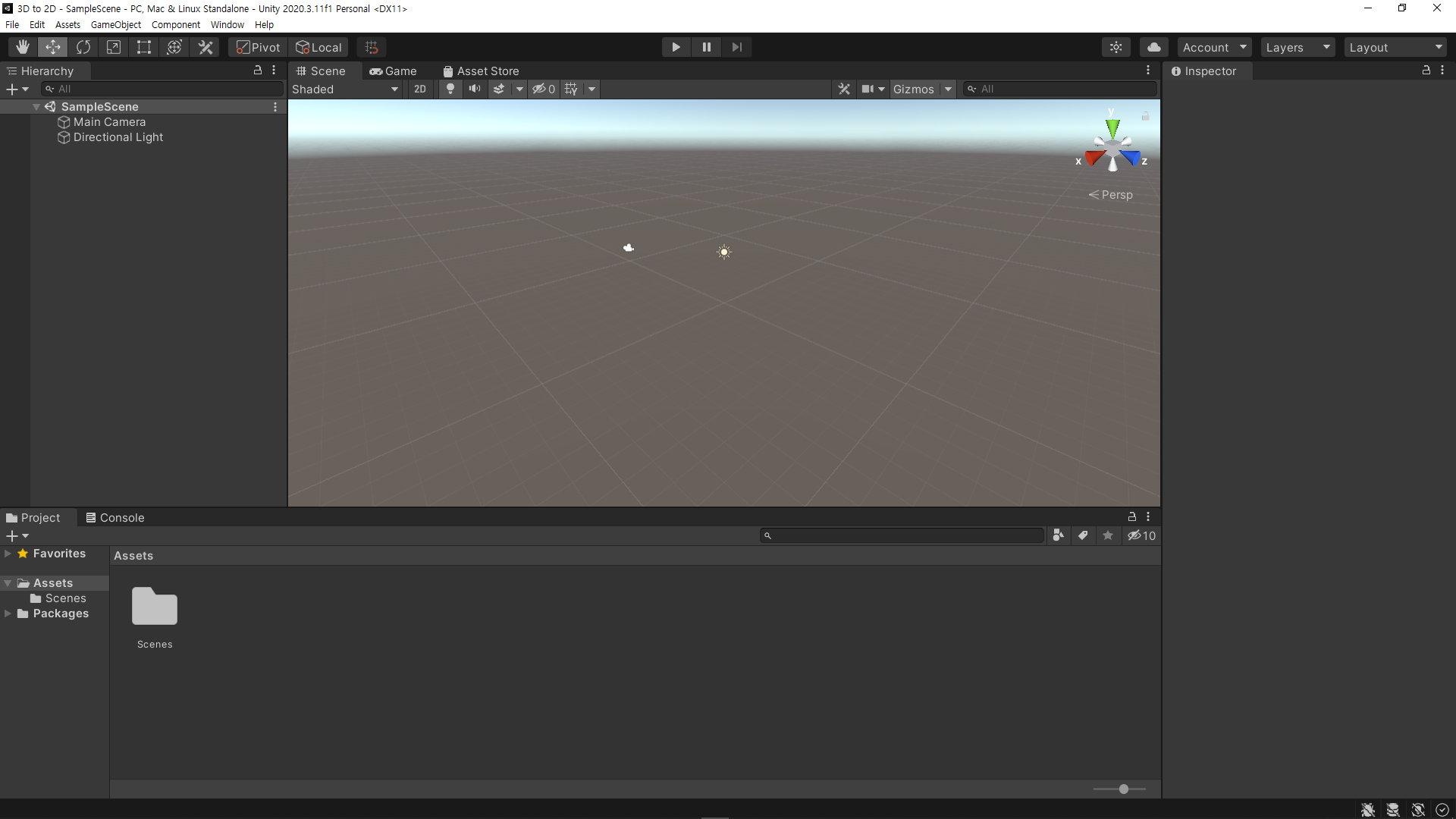Select the Scale tool
Image resolution: width=1456 pixels, height=819 pixels.
[x=114, y=47]
